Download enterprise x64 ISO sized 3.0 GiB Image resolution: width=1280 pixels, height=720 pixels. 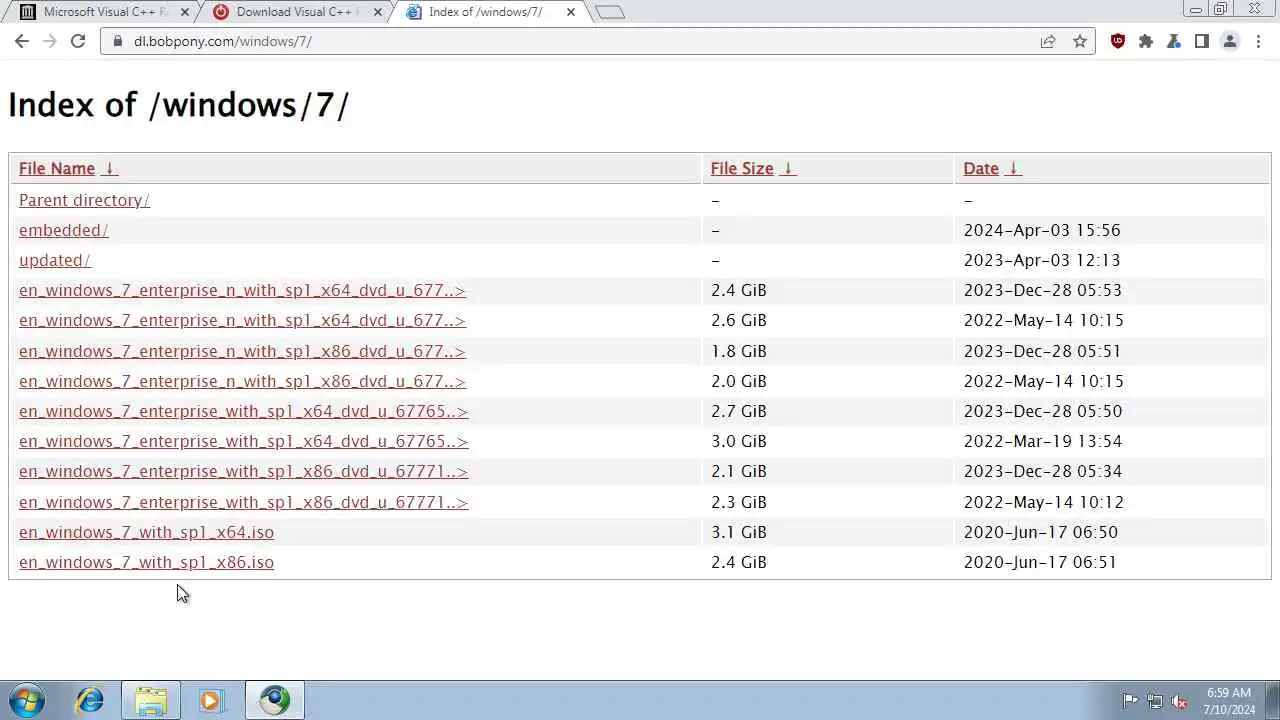tap(243, 441)
